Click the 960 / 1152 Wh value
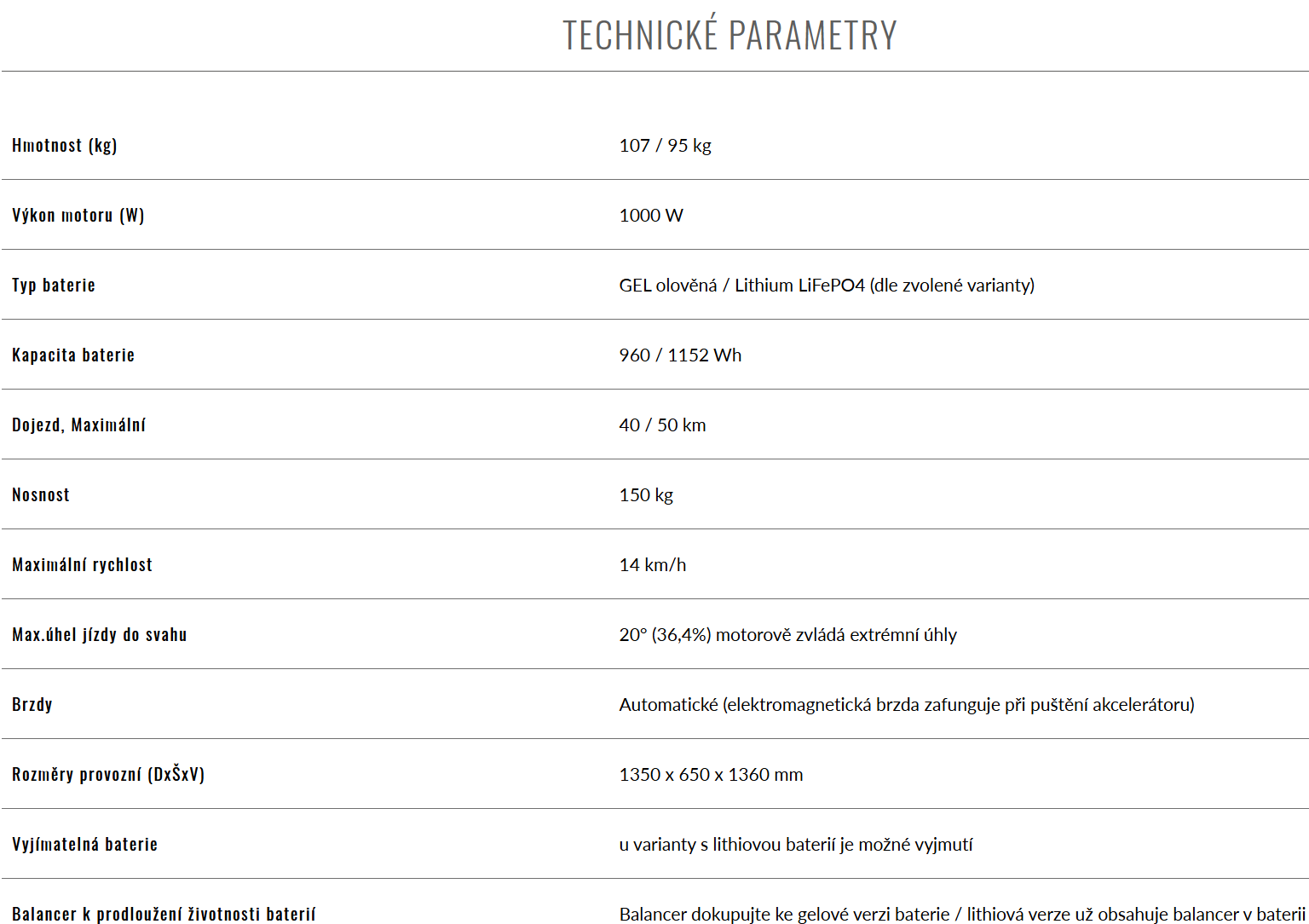1309x924 pixels. point(680,355)
